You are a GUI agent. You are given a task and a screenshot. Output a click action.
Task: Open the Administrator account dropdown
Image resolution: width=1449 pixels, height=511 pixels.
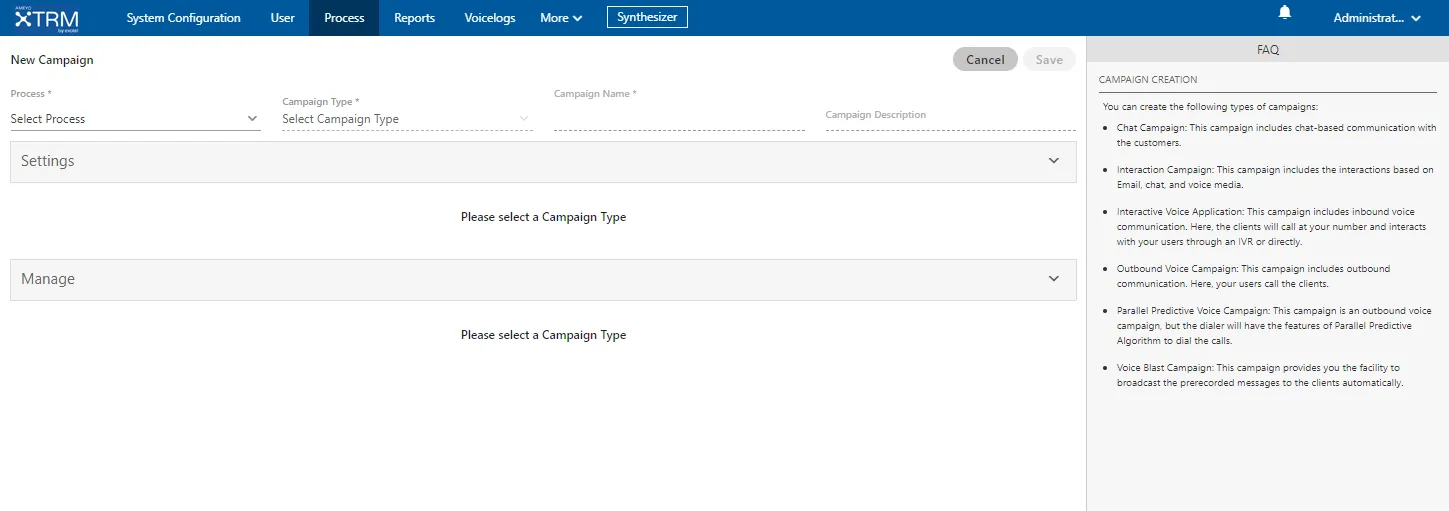1377,18
